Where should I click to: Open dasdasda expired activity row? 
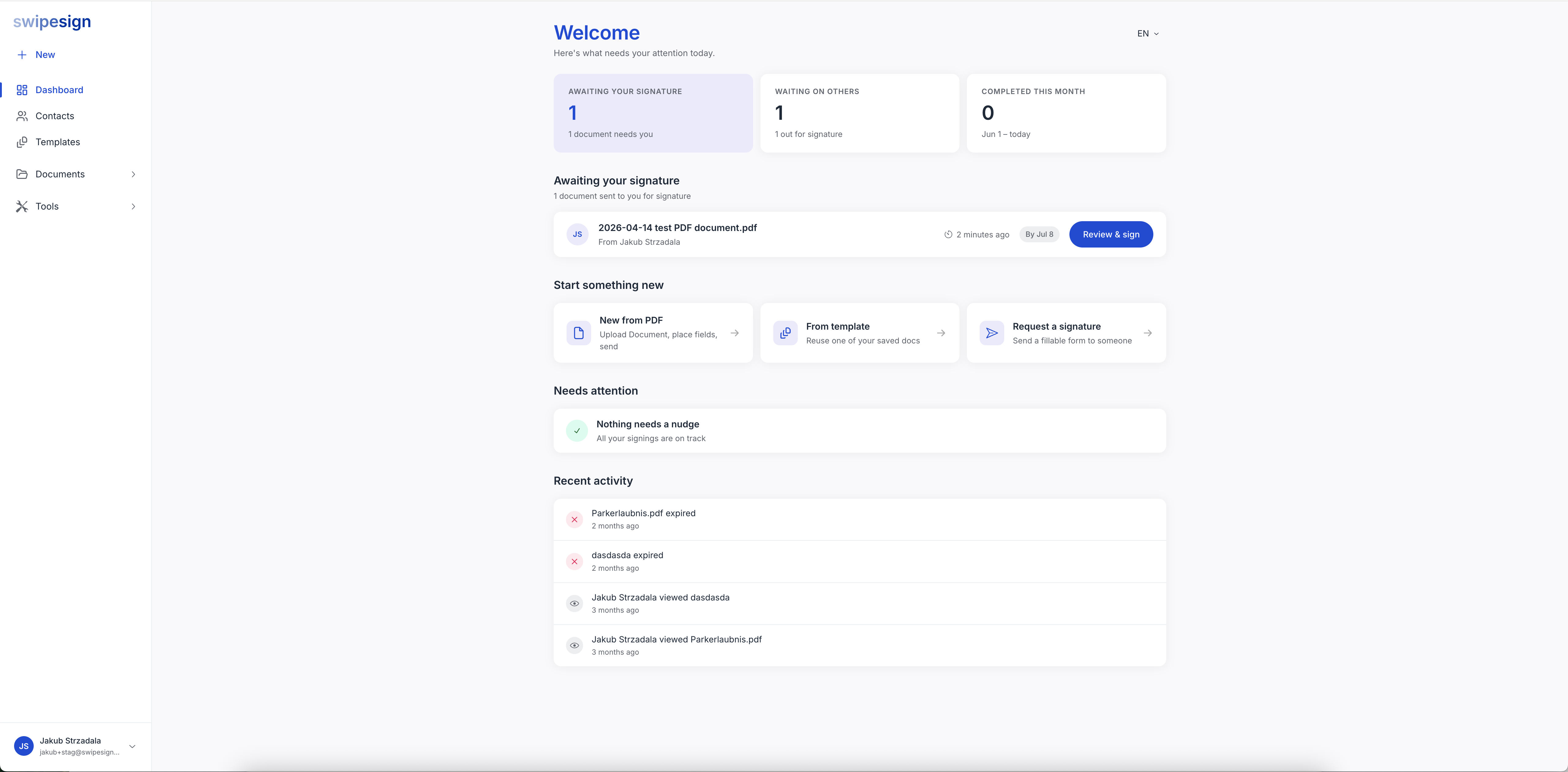(x=859, y=561)
